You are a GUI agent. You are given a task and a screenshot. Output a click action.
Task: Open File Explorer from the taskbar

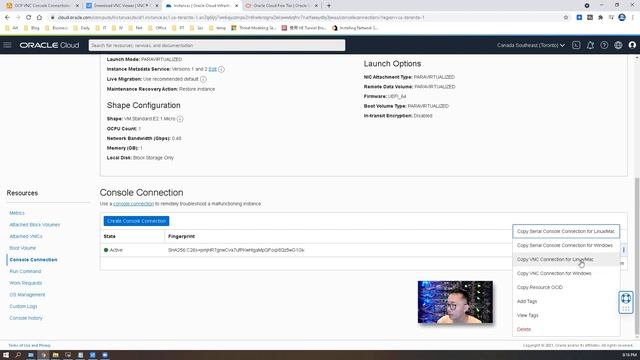tap(56, 355)
